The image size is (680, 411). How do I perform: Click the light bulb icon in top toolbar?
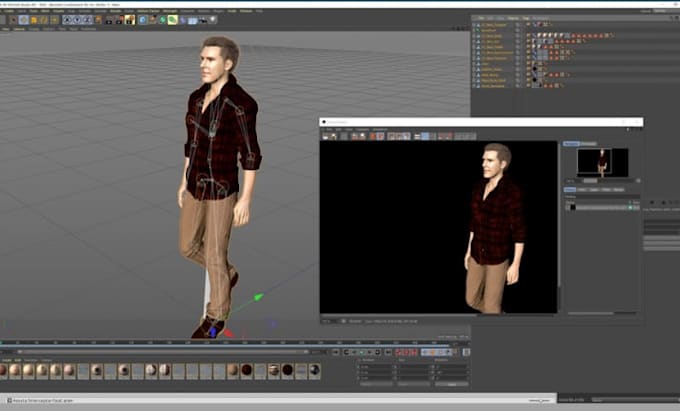212,20
